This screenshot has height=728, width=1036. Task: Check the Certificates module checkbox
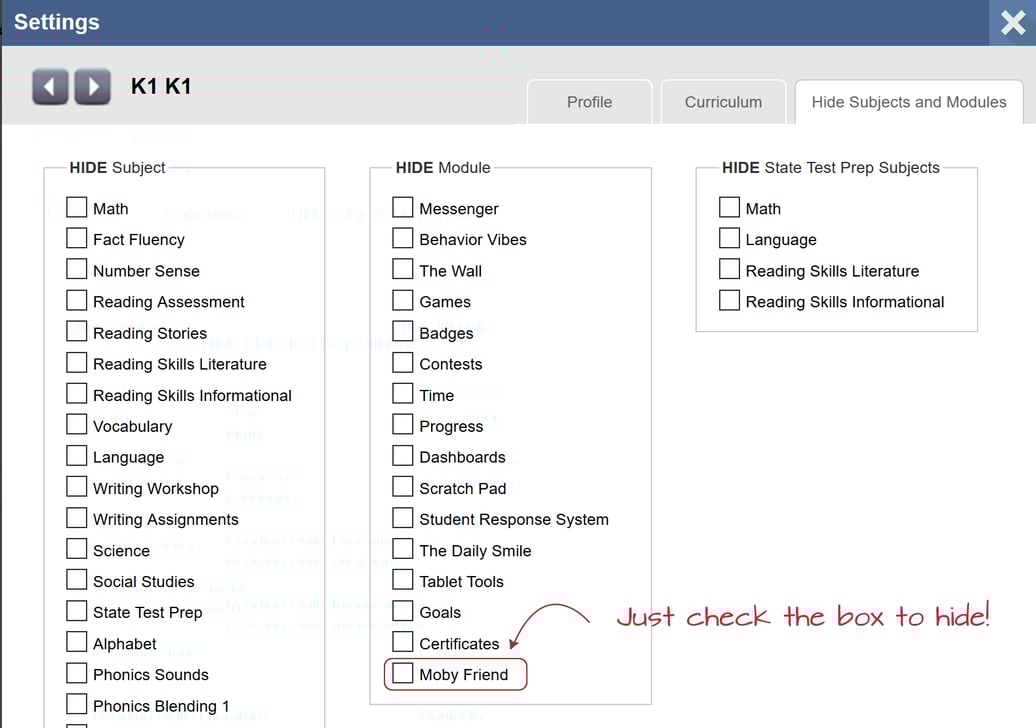403,642
